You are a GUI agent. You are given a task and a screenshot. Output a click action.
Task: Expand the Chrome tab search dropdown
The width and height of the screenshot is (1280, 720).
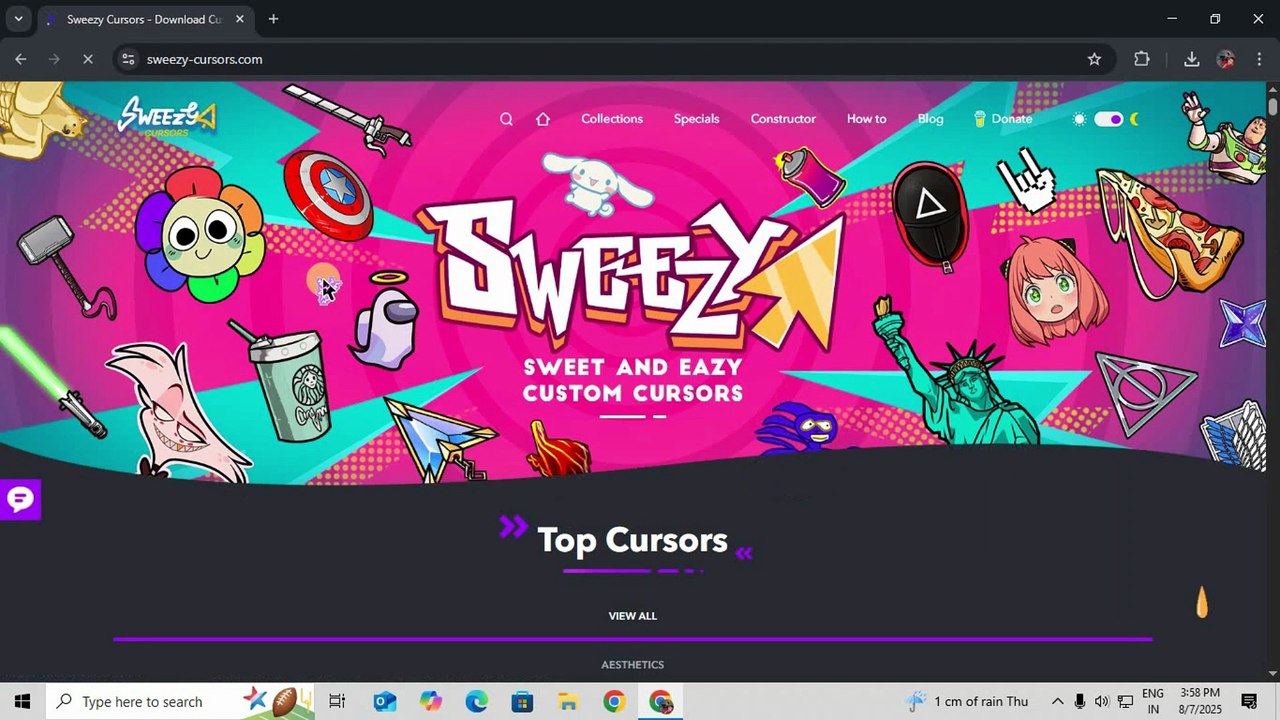(x=18, y=19)
